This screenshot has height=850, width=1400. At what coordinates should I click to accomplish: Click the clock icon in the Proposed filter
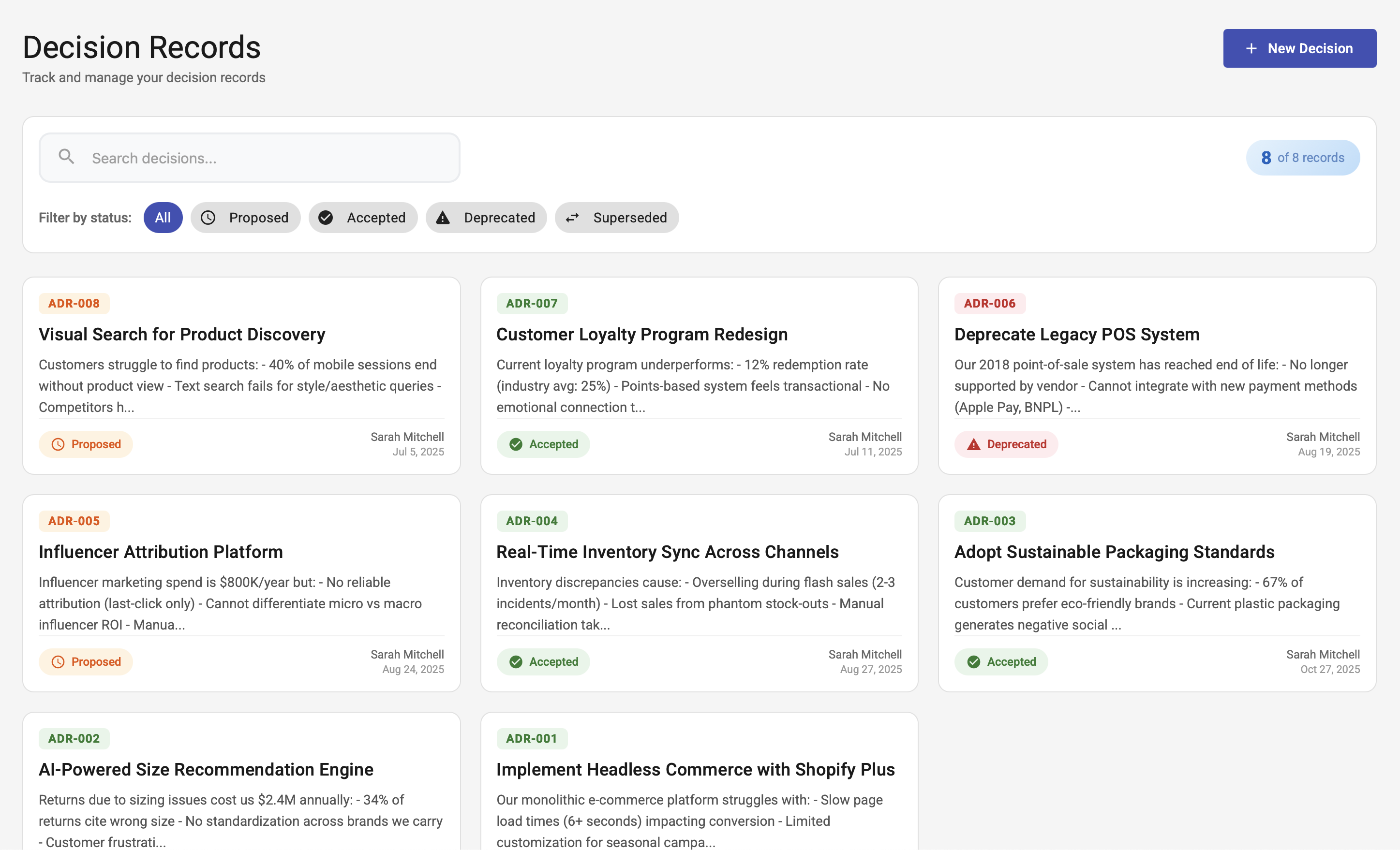coord(209,218)
